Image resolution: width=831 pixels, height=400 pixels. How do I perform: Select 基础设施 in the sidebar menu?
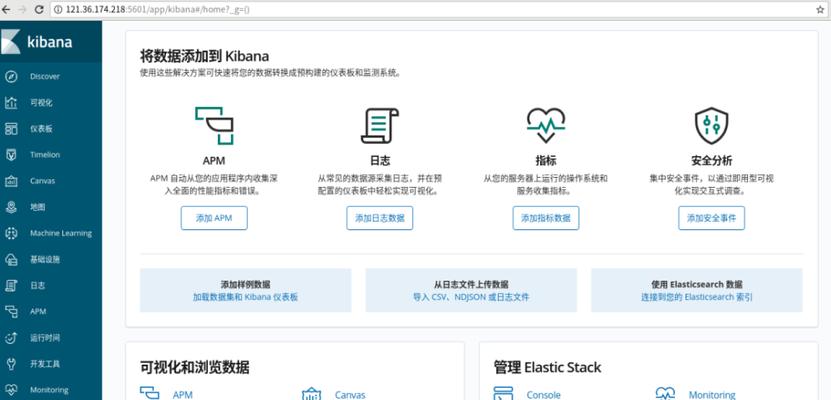click(45, 260)
